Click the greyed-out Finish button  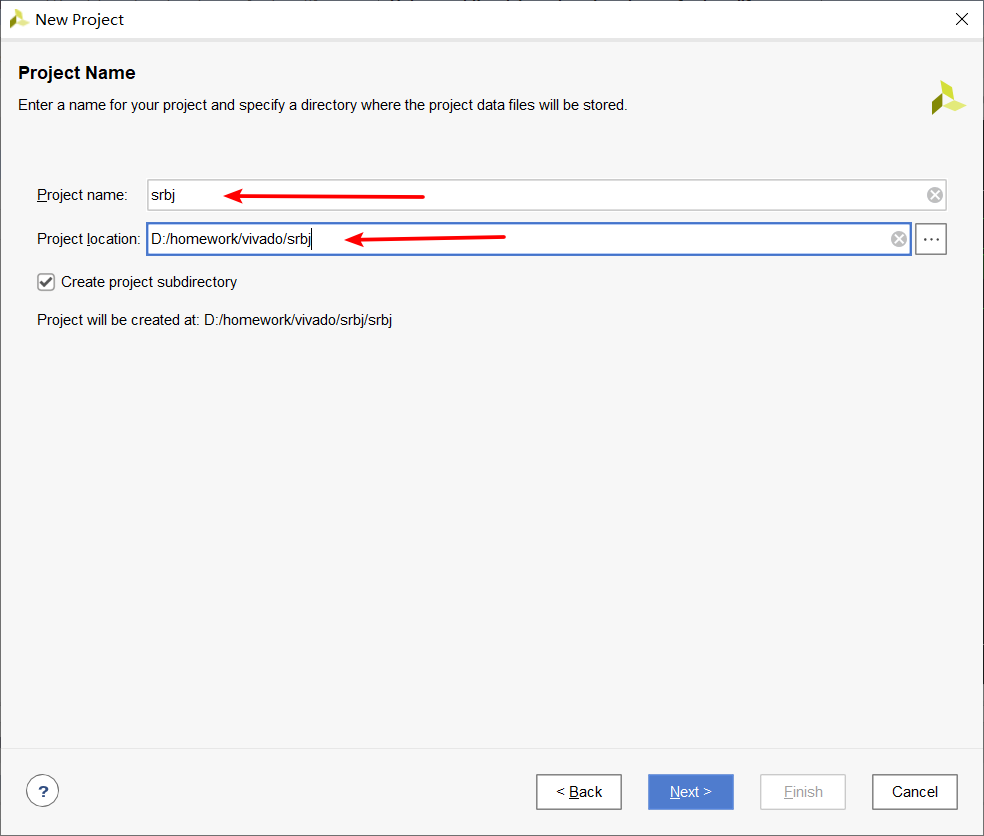tap(803, 792)
